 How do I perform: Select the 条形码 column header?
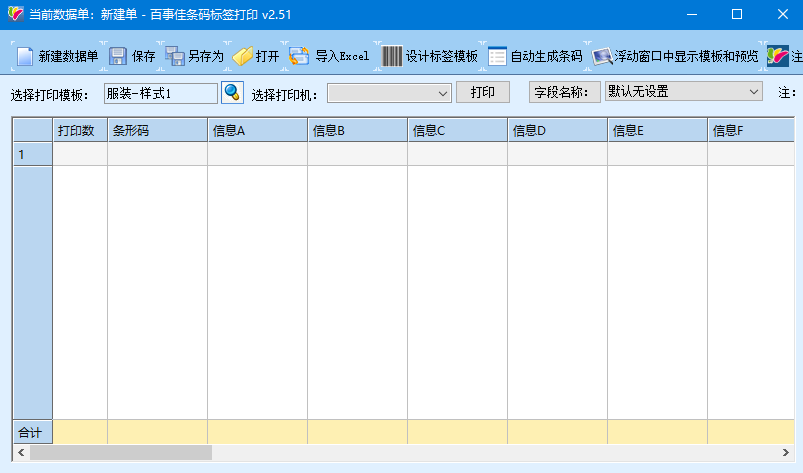coord(157,131)
